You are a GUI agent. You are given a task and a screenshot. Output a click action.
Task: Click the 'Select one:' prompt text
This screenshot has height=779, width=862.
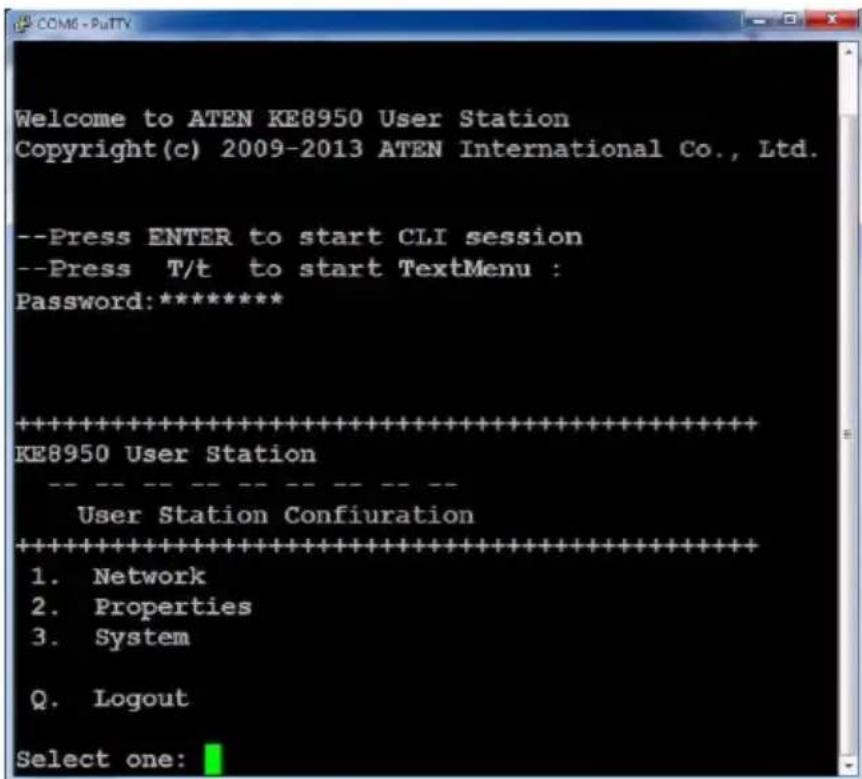coord(101,759)
